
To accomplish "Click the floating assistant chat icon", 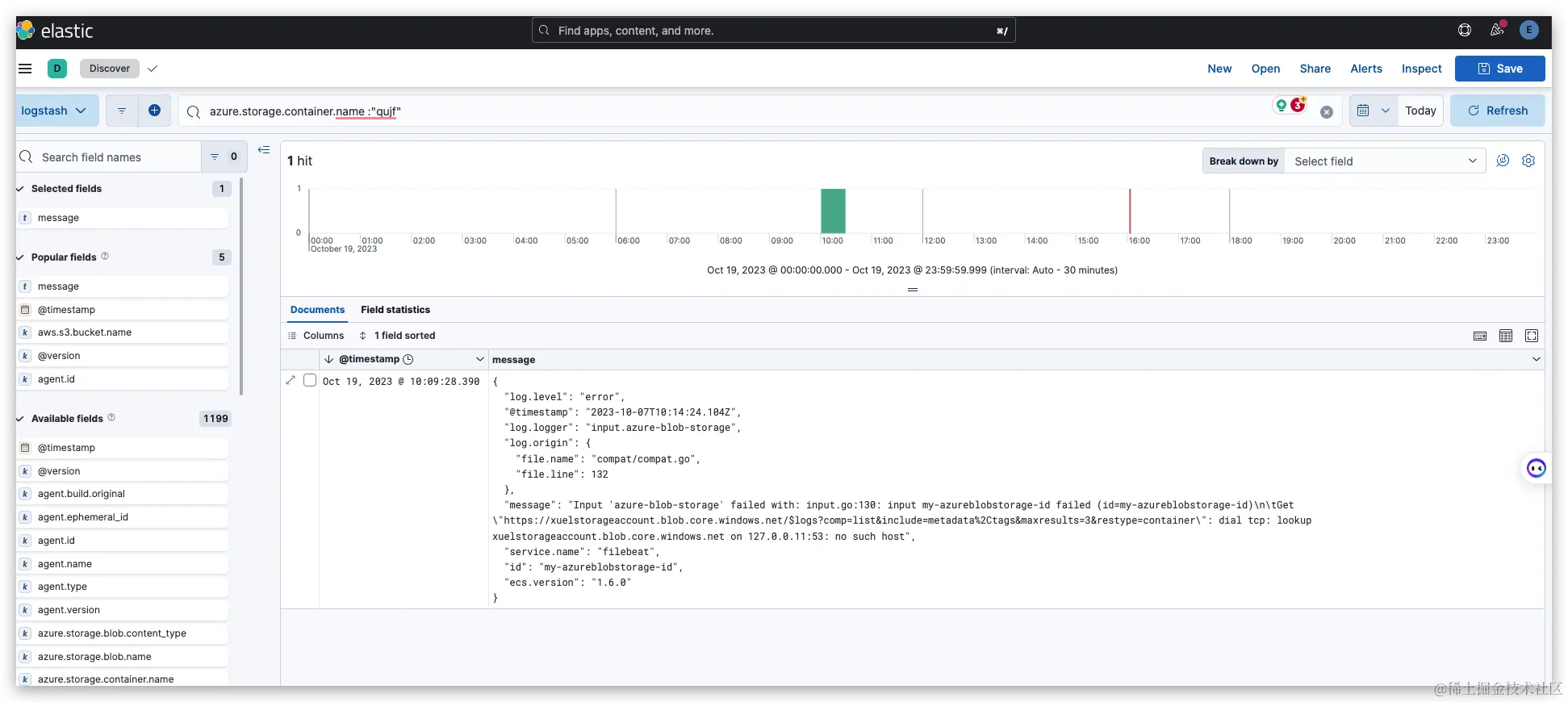I will point(1536,468).
